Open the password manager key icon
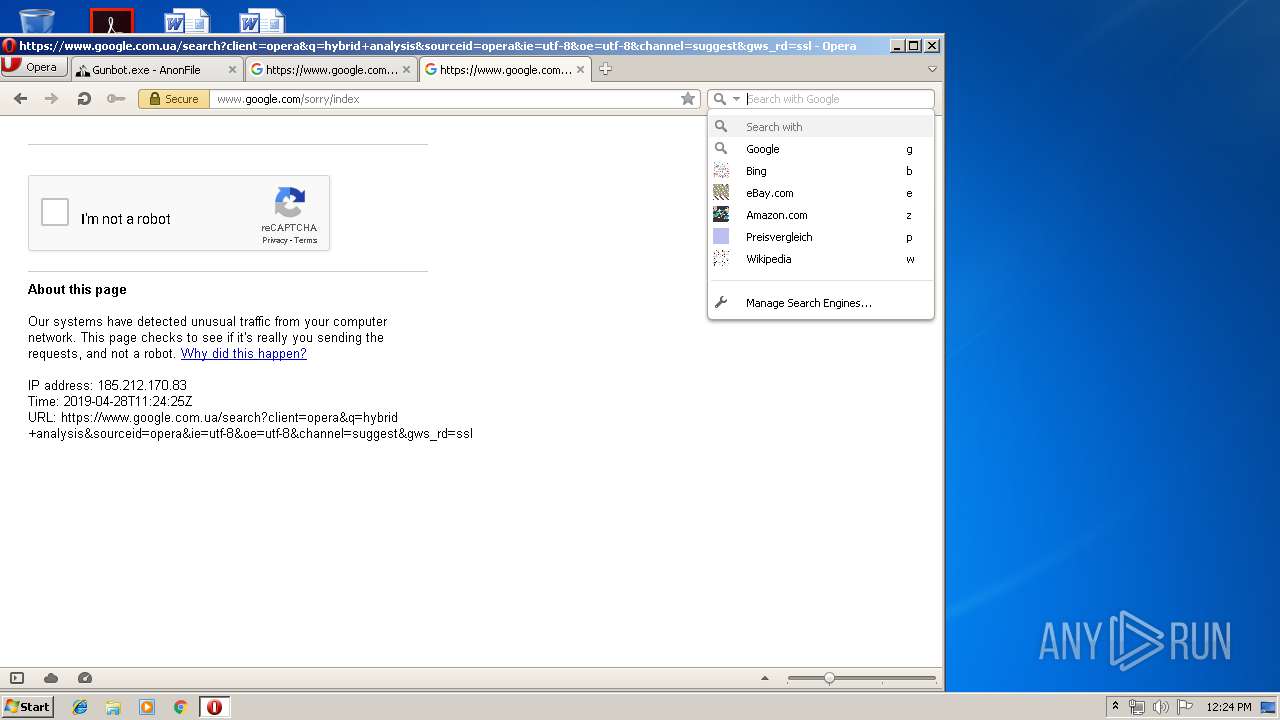This screenshot has height=720, width=1280. coord(116,99)
